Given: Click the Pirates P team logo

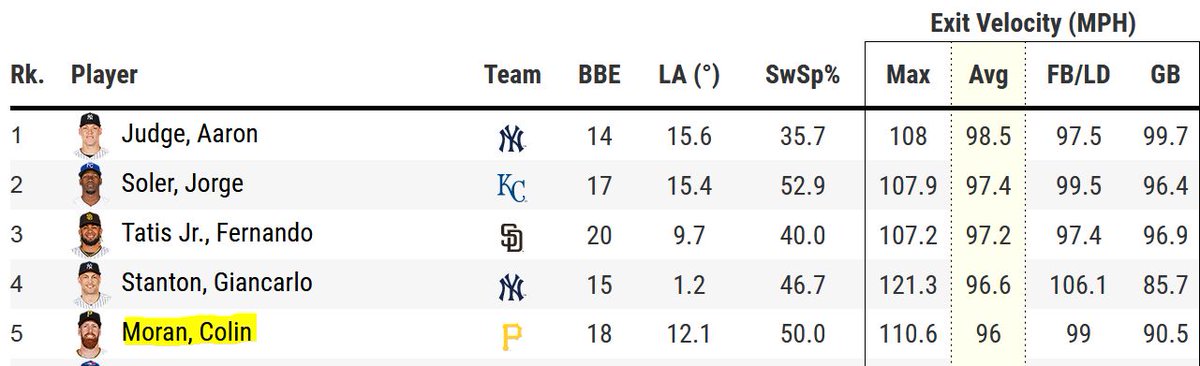Looking at the screenshot, I should point(511,338).
